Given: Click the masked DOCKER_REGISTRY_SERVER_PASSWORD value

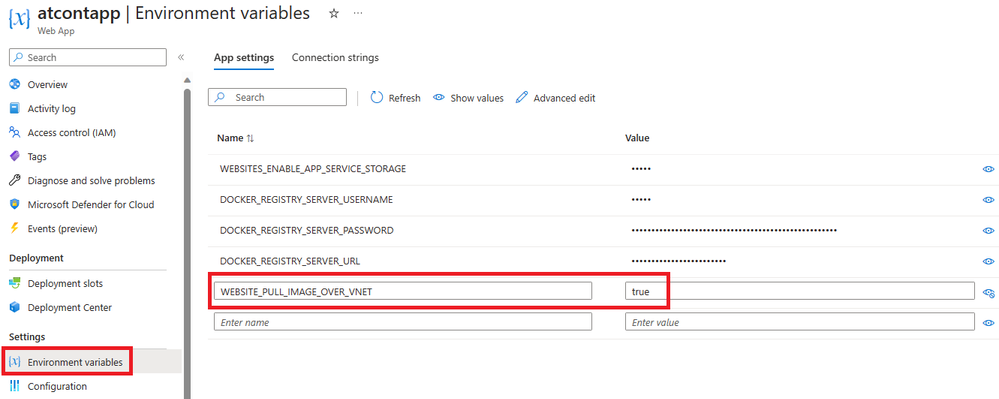Looking at the screenshot, I should 734,230.
